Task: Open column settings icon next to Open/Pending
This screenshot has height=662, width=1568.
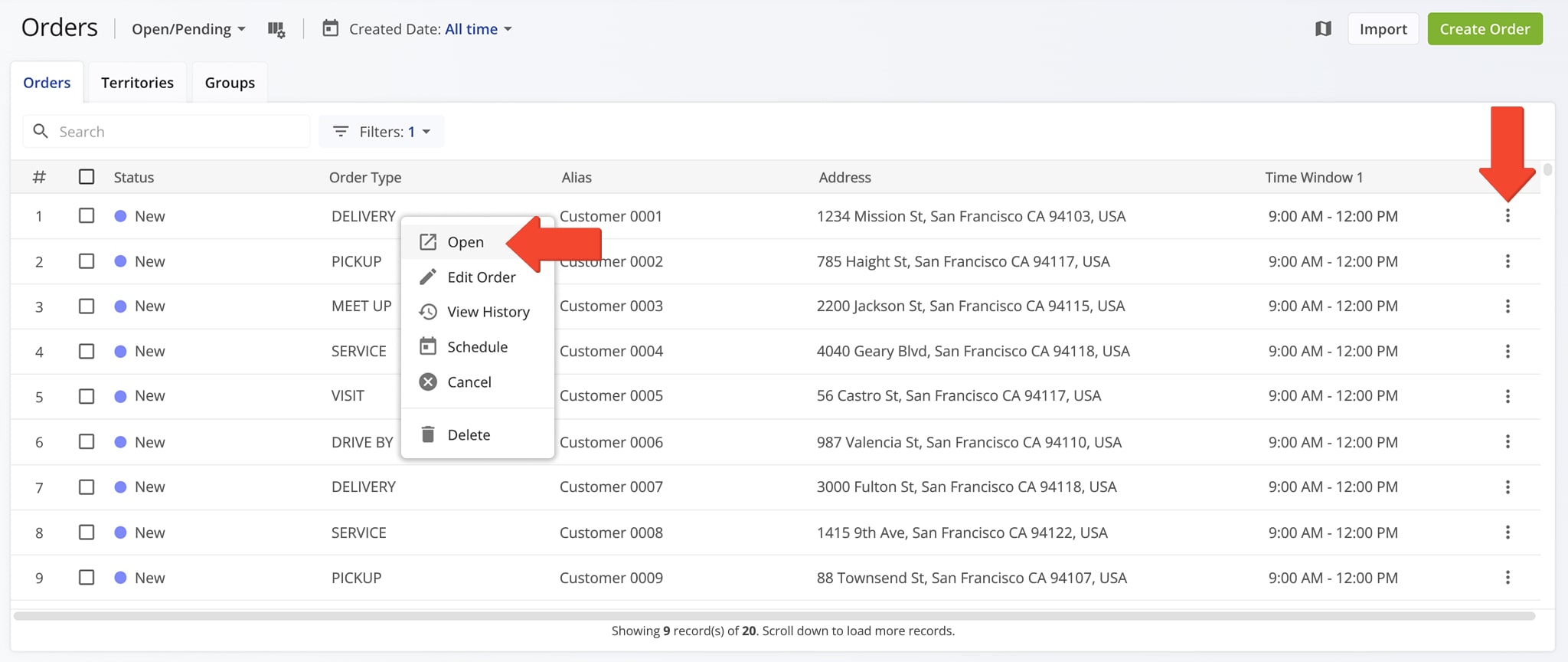Action: (x=276, y=29)
